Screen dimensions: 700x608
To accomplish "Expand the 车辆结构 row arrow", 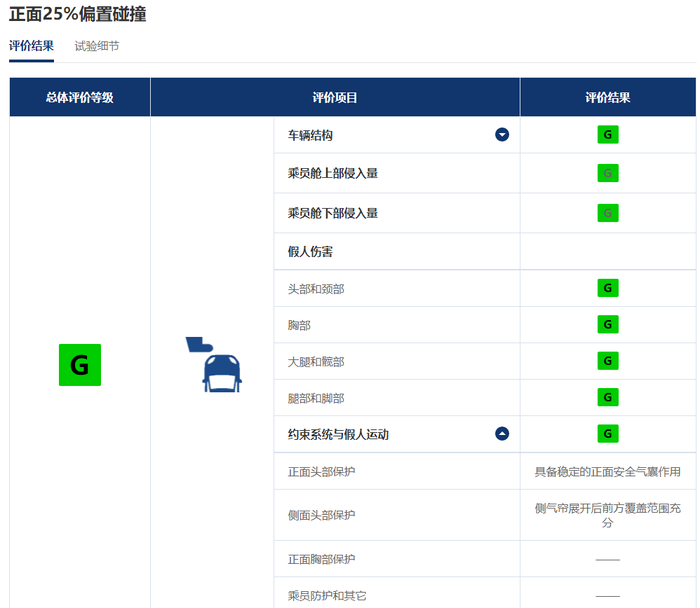I will click(502, 134).
